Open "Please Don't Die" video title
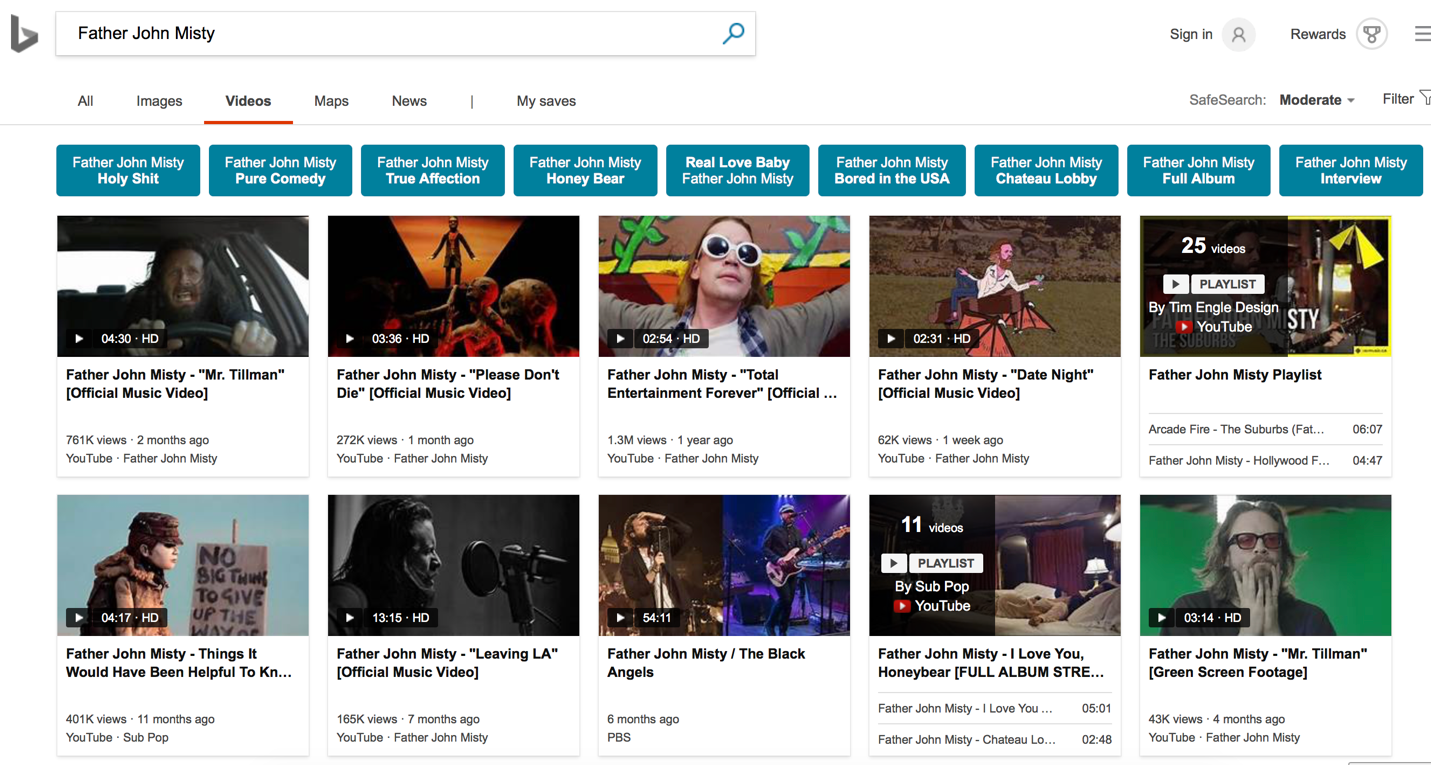The width and height of the screenshot is (1431, 765). coord(448,384)
